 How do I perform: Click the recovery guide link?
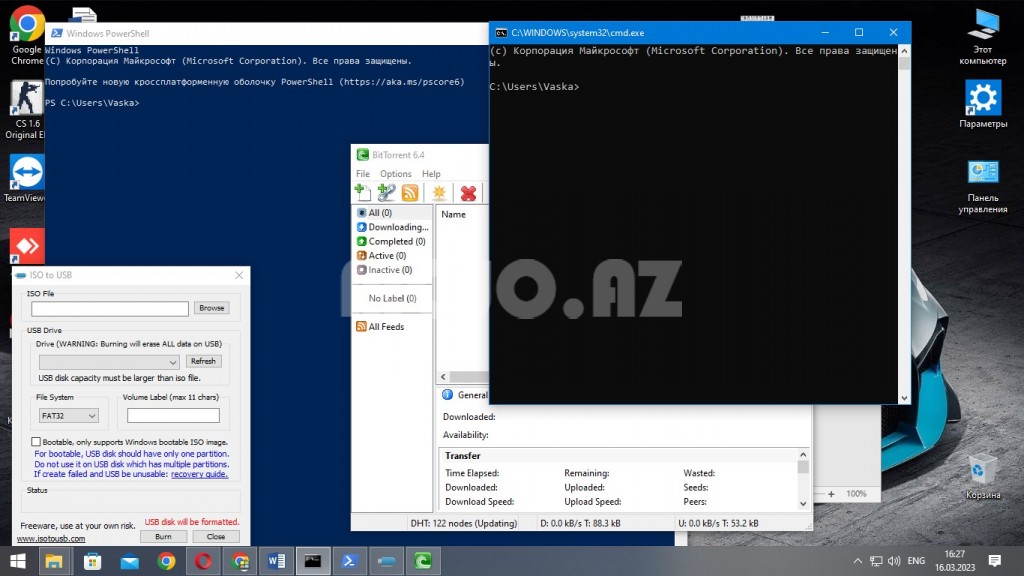(x=199, y=474)
